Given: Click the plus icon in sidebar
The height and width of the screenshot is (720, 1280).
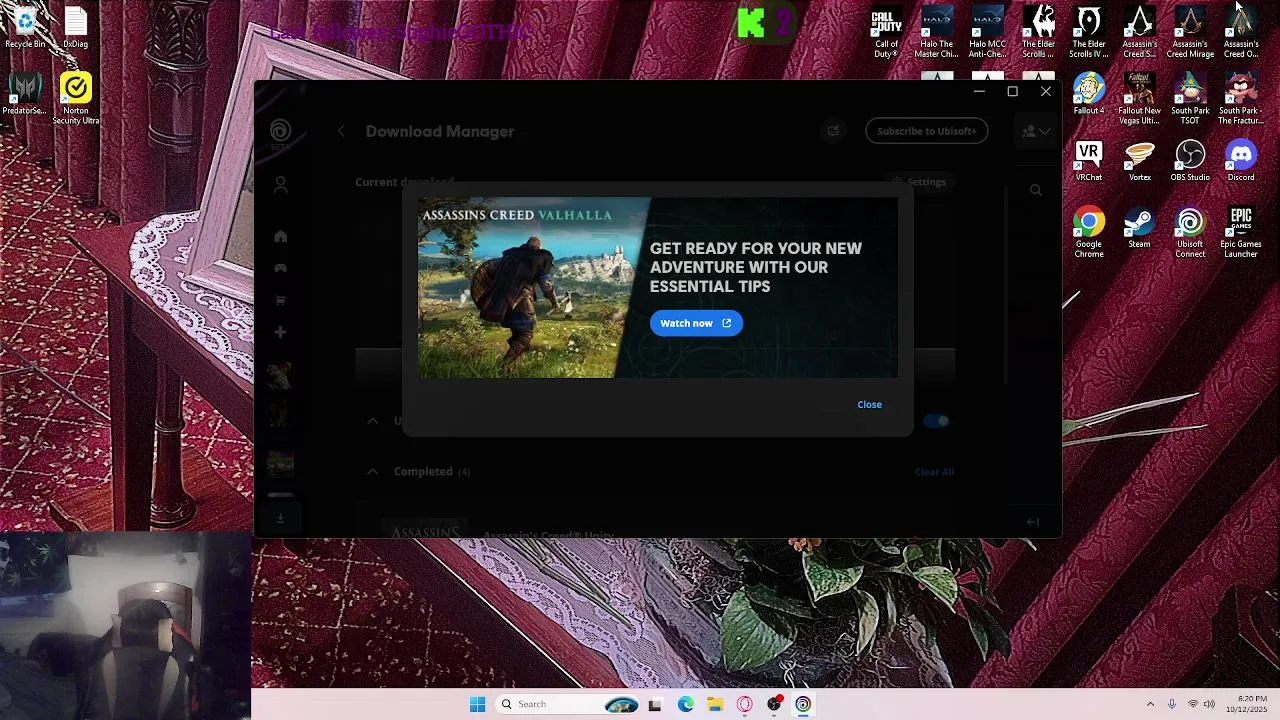Looking at the screenshot, I should 281,332.
